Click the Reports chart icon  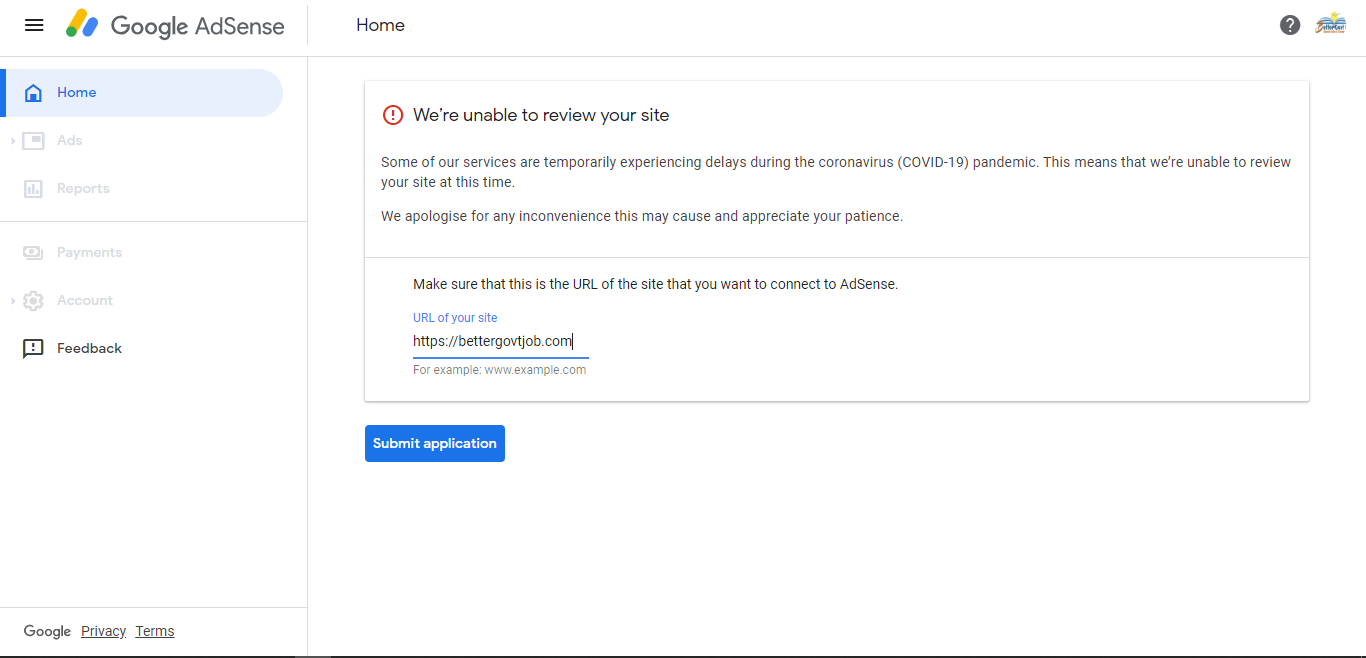point(33,189)
